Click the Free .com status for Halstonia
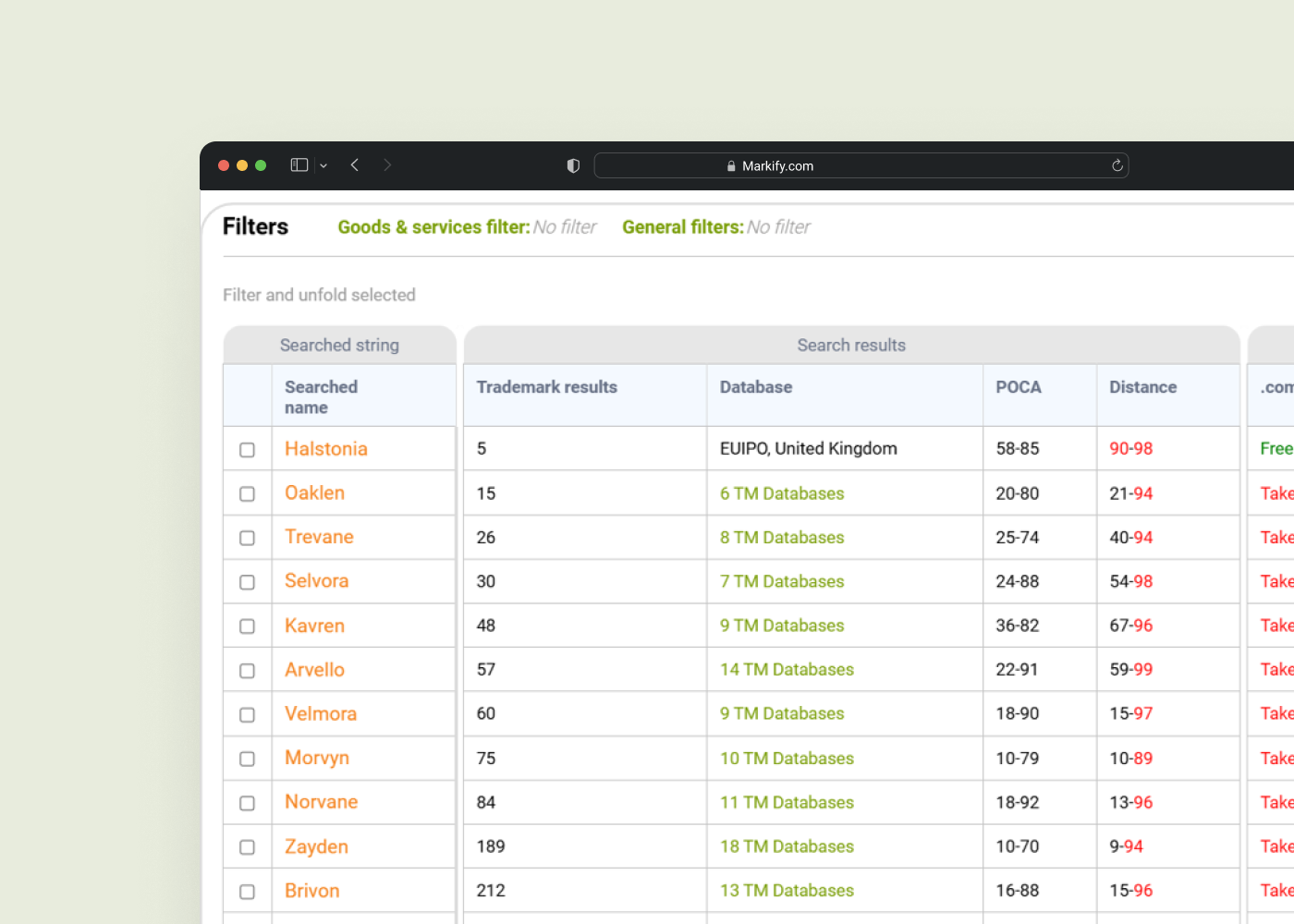Viewport: 1294px width, 924px height. (1276, 449)
